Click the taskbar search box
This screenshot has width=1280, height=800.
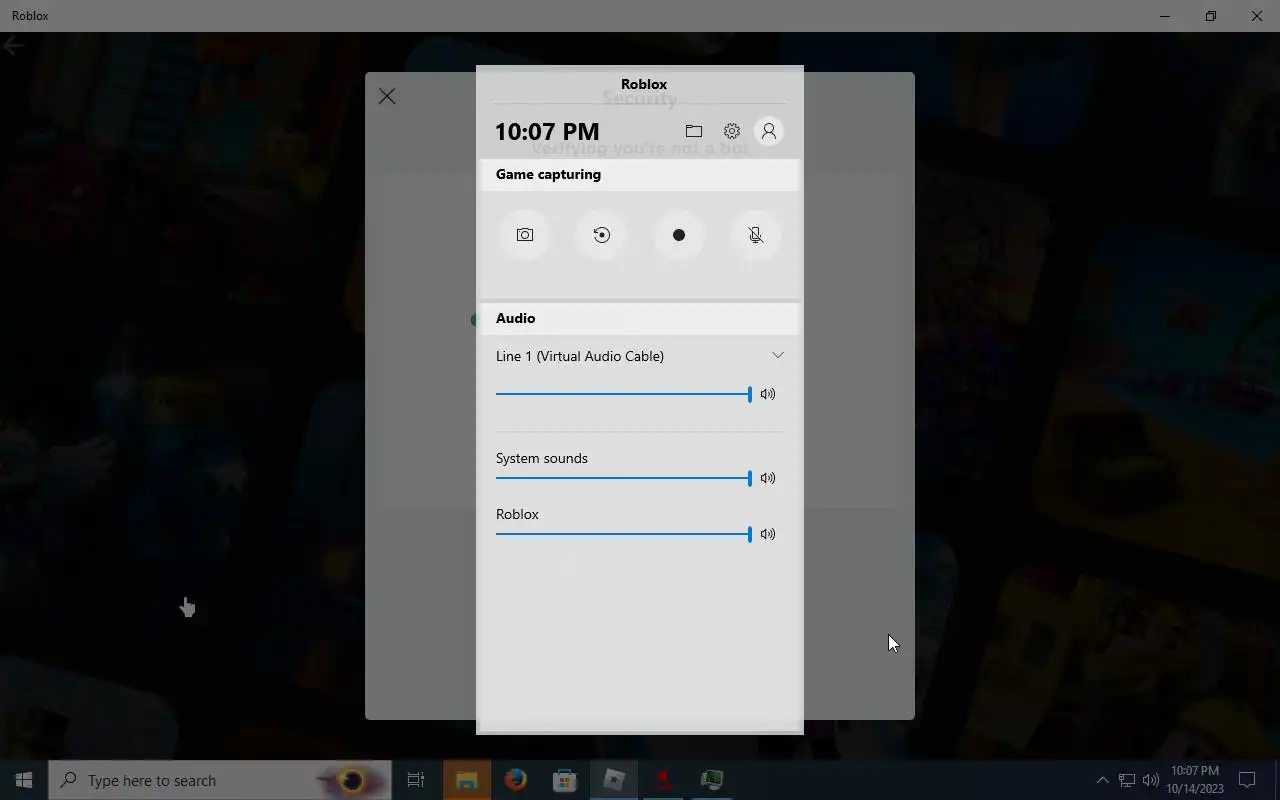coord(220,780)
